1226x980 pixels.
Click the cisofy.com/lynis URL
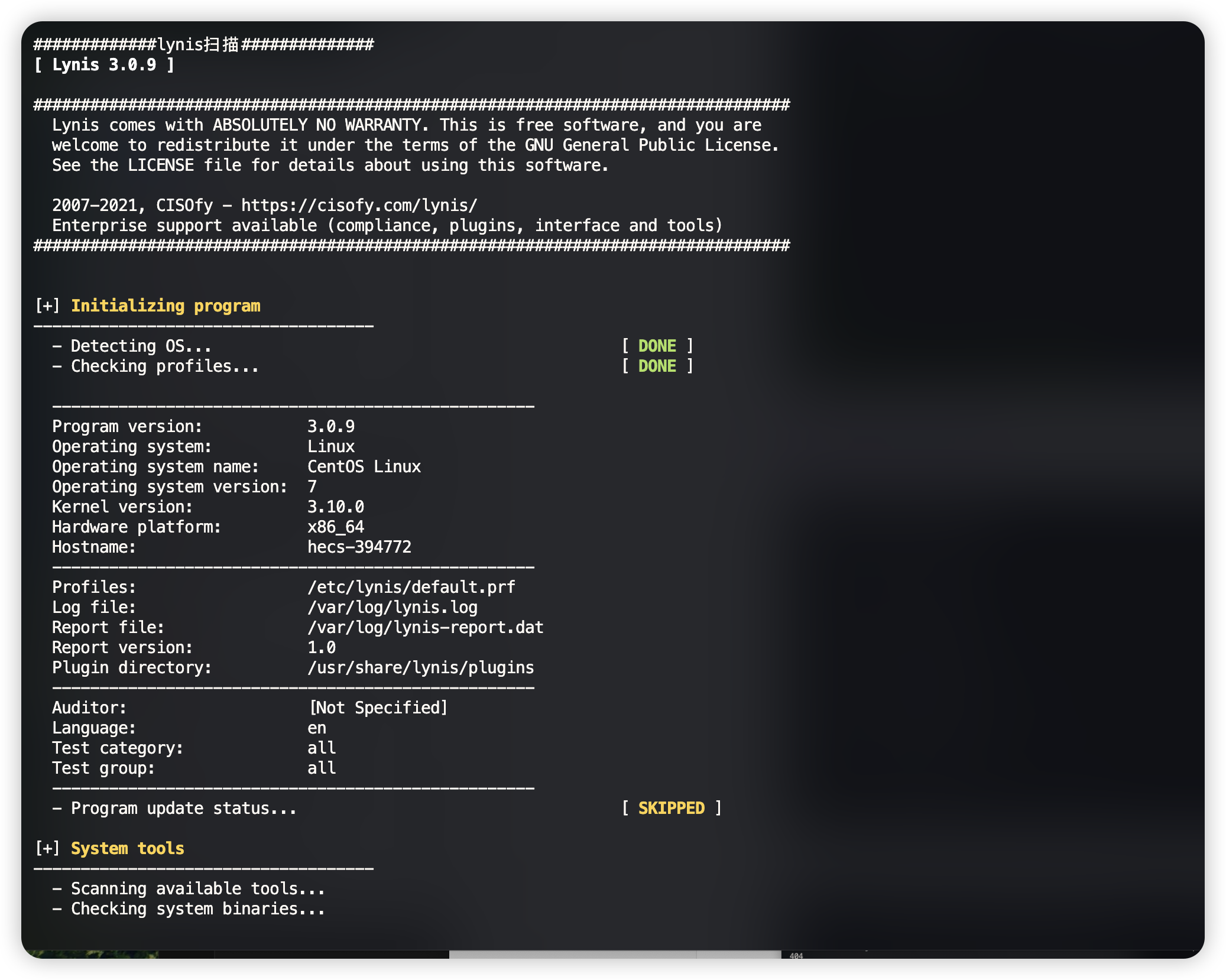(359, 205)
